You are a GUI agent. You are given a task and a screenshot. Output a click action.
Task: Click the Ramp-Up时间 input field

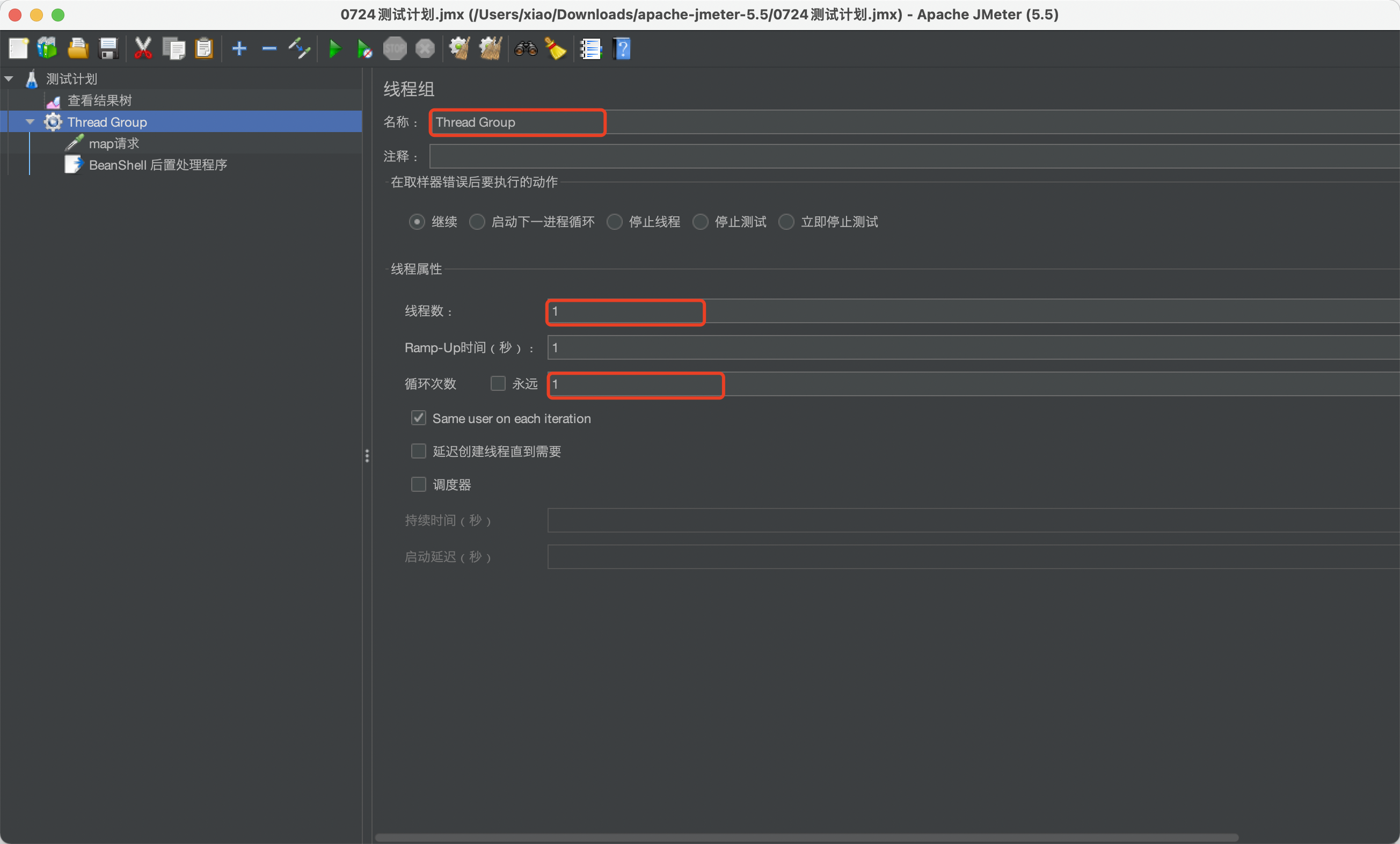pyautogui.click(x=966, y=348)
